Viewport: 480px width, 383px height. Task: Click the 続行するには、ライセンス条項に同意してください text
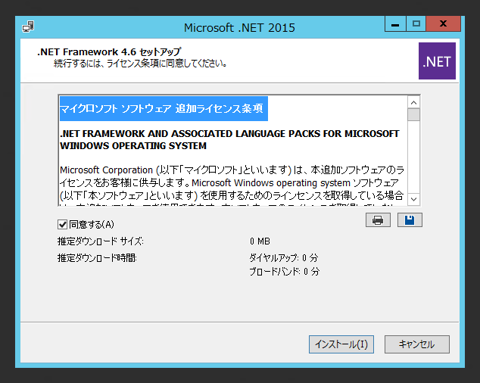tap(140, 63)
